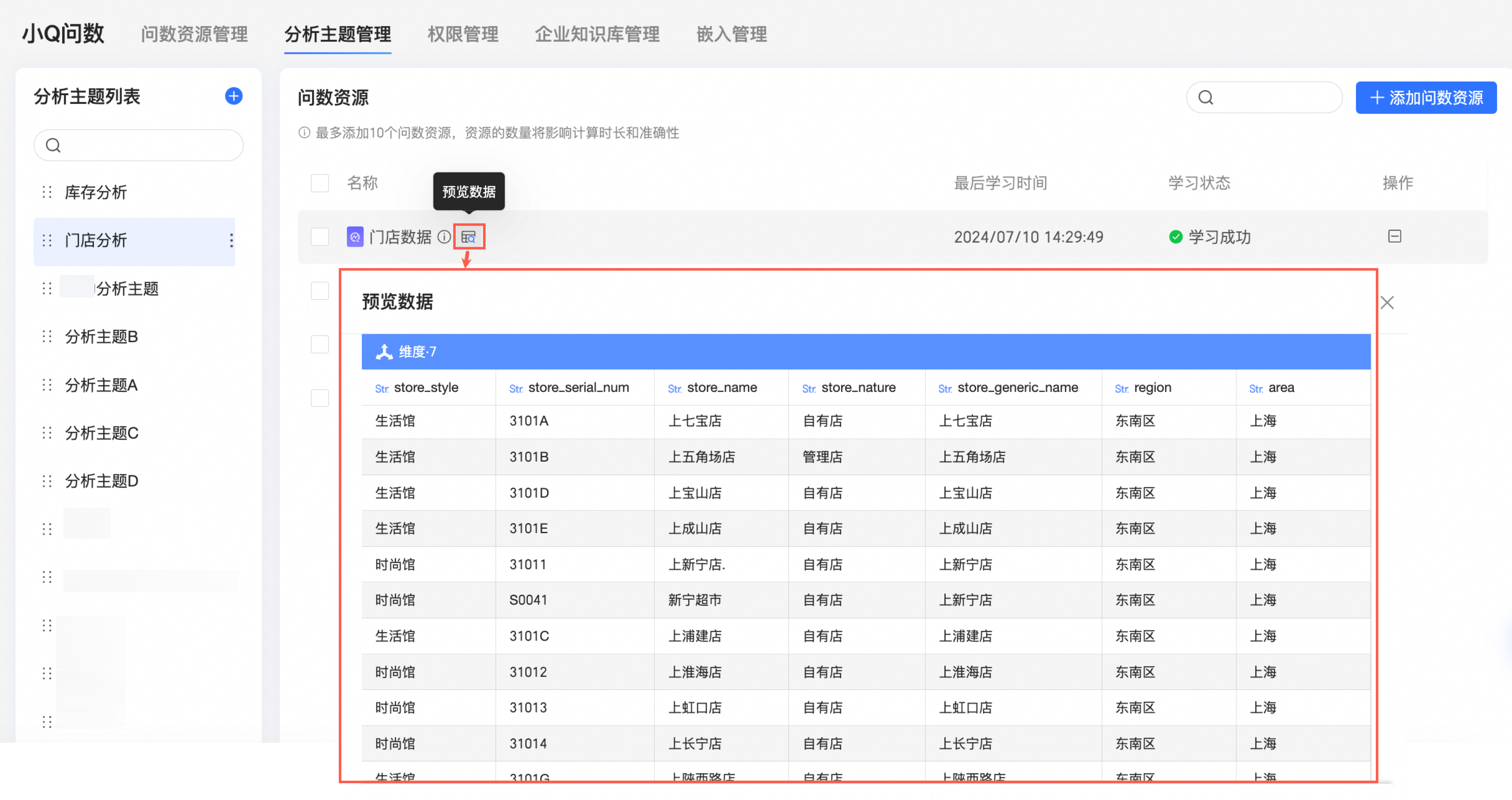Switch to 分析主题管理 tab

[338, 34]
